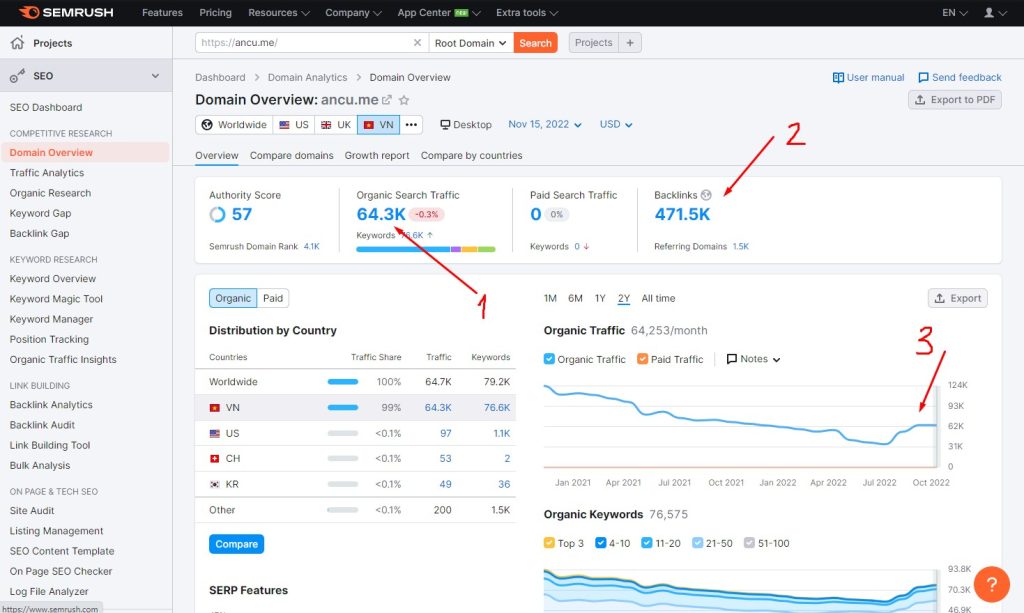Viewport: 1024px width, 613px height.
Task: Click the Backlinks info globe icon
Action: coord(706,195)
